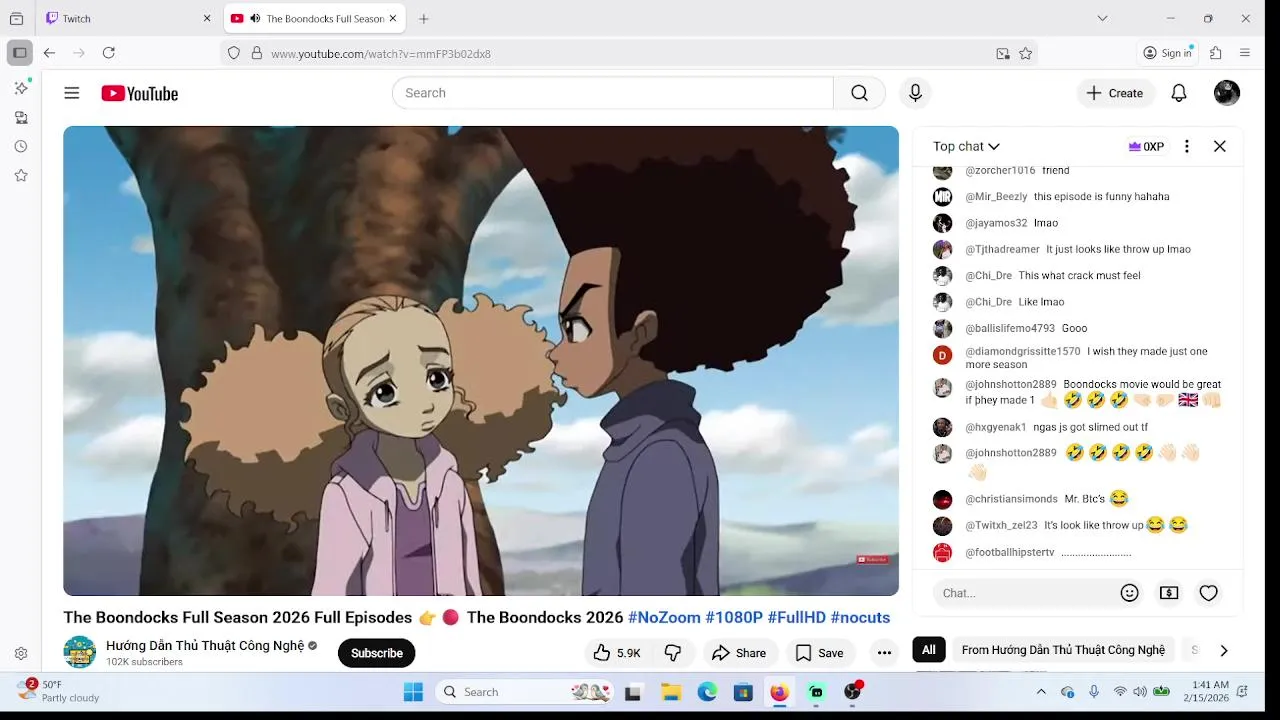
Task: Click in the YouTube search field
Action: click(612, 93)
